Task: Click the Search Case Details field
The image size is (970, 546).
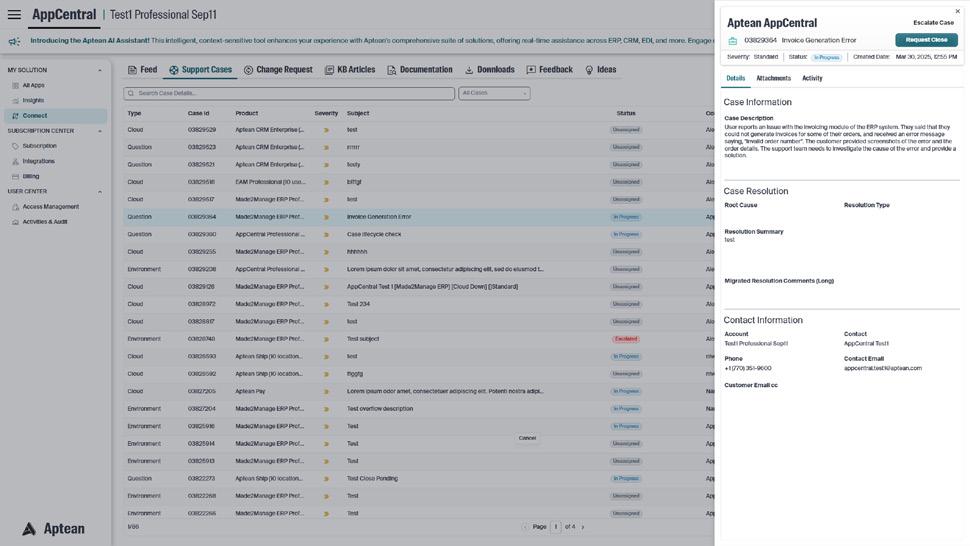Action: click(289, 93)
